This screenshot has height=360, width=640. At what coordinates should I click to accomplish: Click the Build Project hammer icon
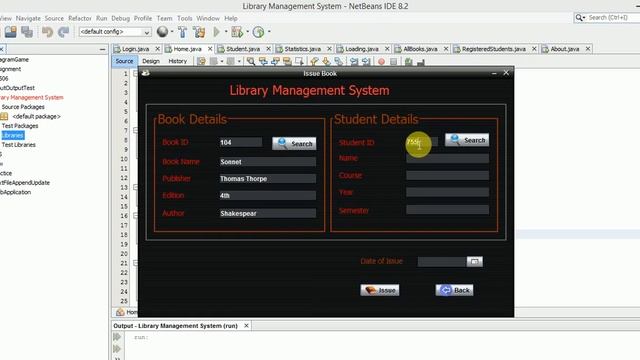(182, 32)
